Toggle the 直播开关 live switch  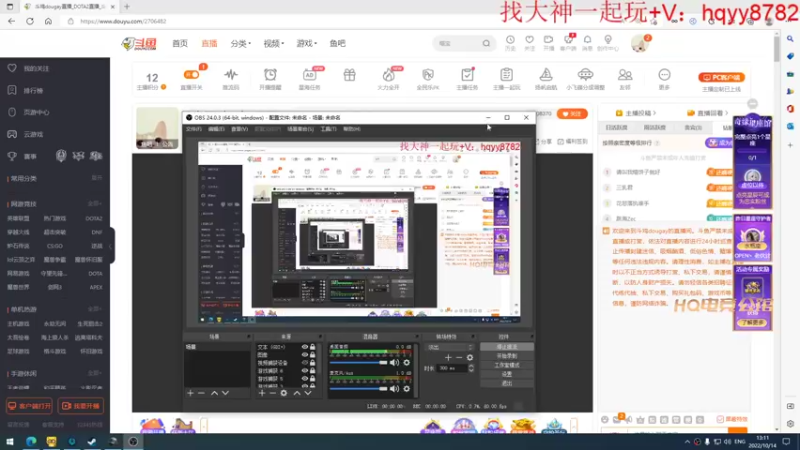coord(191,74)
